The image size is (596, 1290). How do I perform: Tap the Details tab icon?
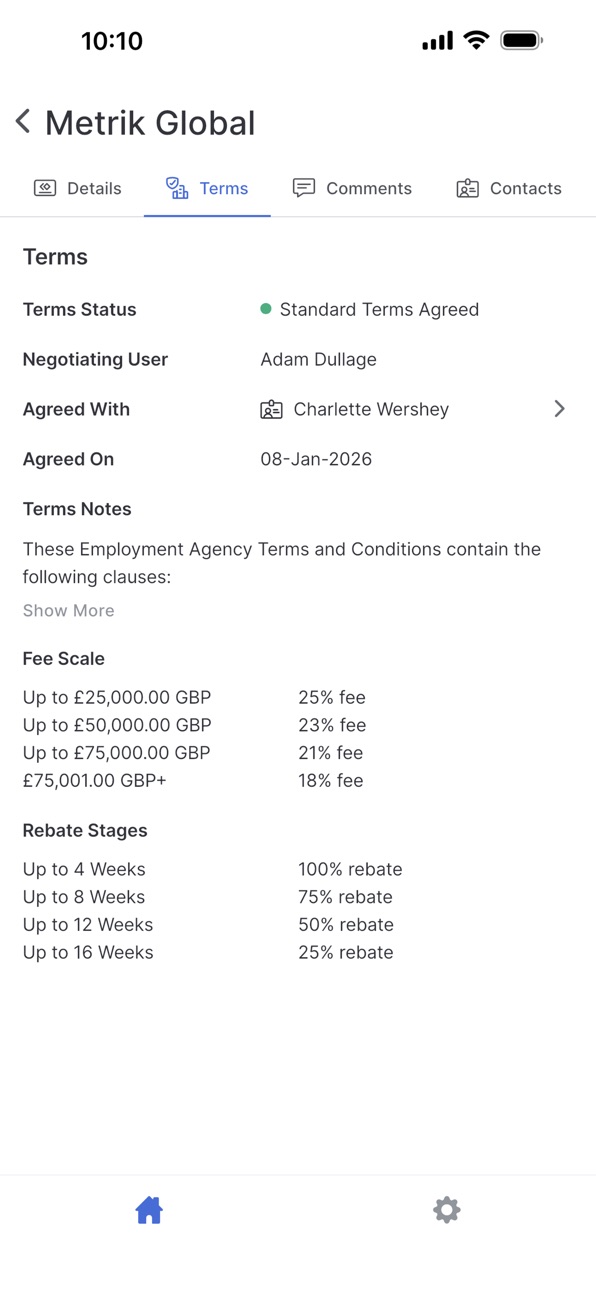point(45,188)
